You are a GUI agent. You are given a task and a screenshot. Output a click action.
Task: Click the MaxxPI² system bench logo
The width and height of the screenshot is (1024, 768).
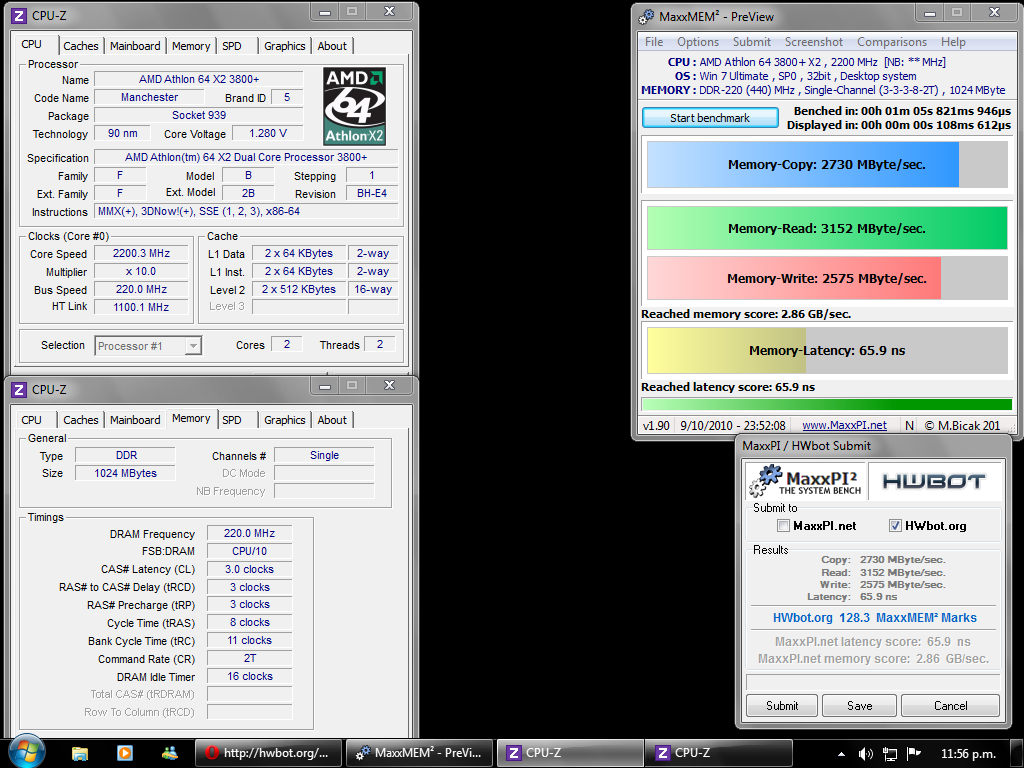coord(805,481)
